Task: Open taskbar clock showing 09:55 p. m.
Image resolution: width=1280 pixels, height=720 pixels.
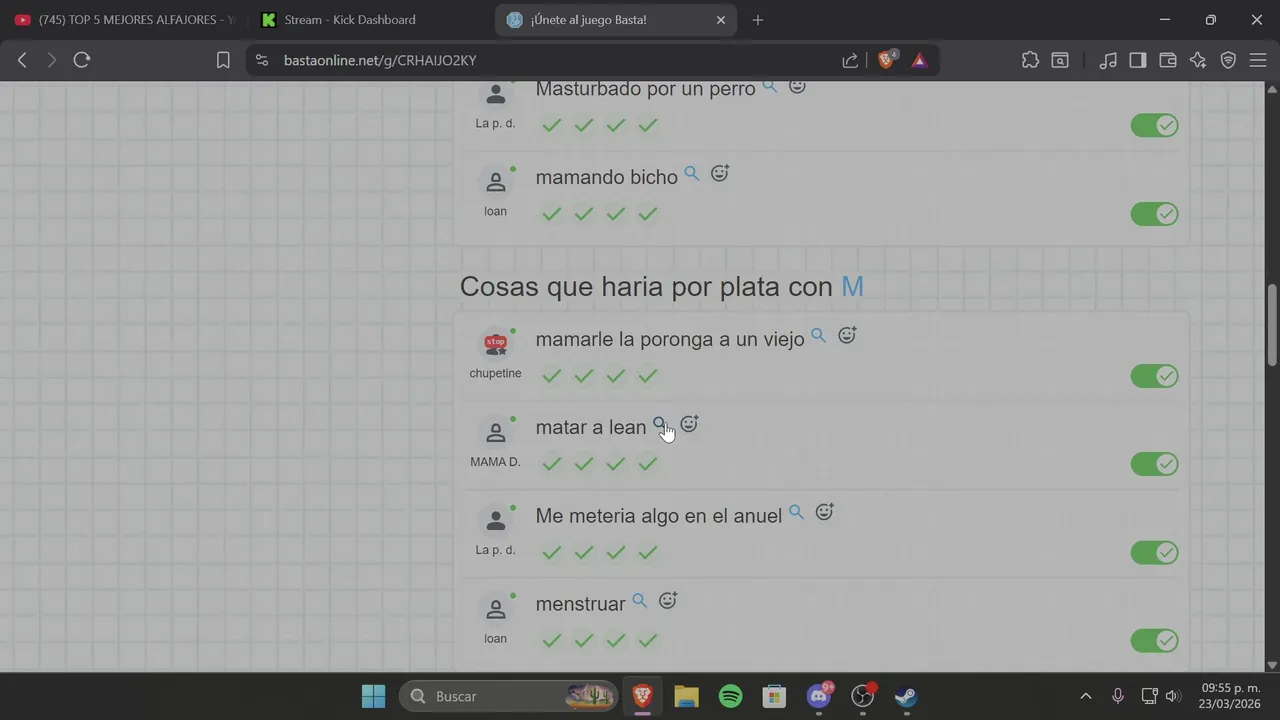Action: 1230,696
